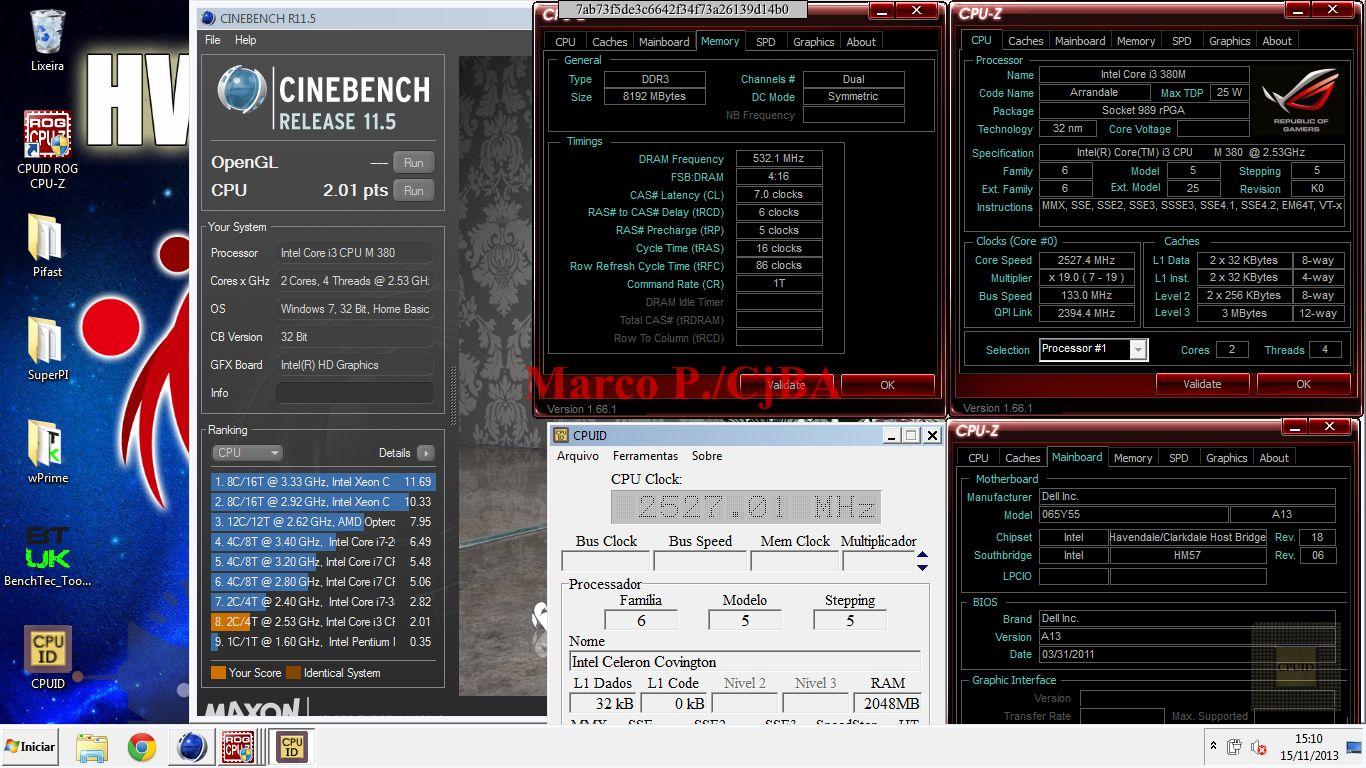Open Caches tab in top-right CPU-Z window

coord(1025,41)
